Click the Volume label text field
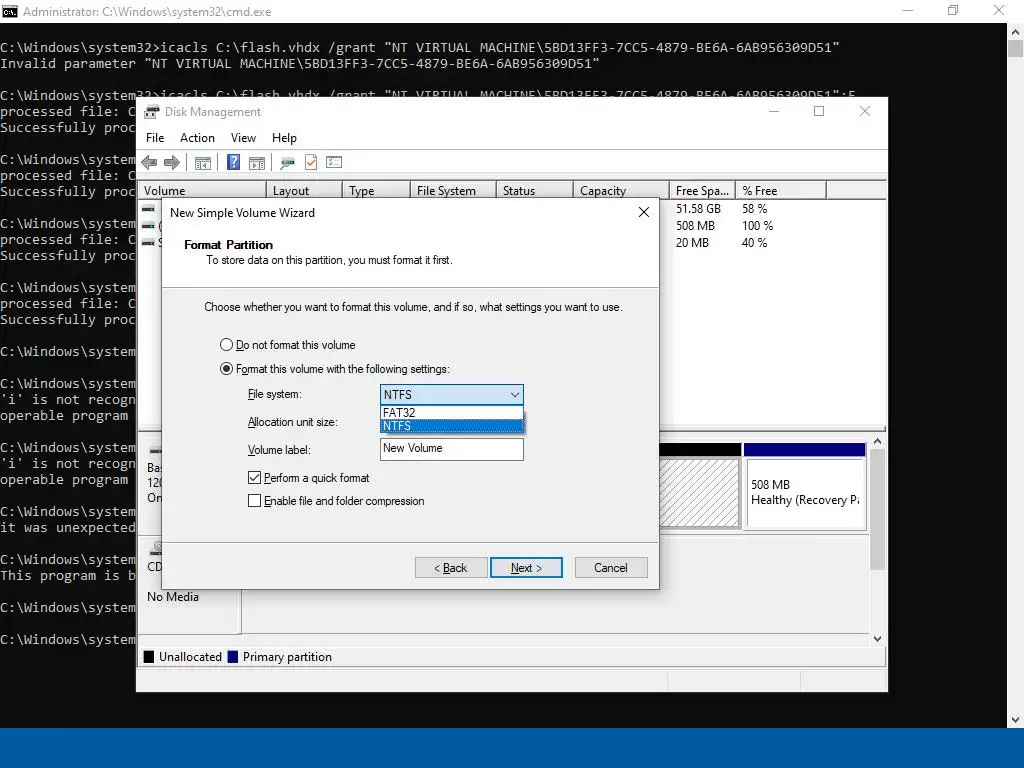This screenshot has width=1024, height=768. pos(452,449)
